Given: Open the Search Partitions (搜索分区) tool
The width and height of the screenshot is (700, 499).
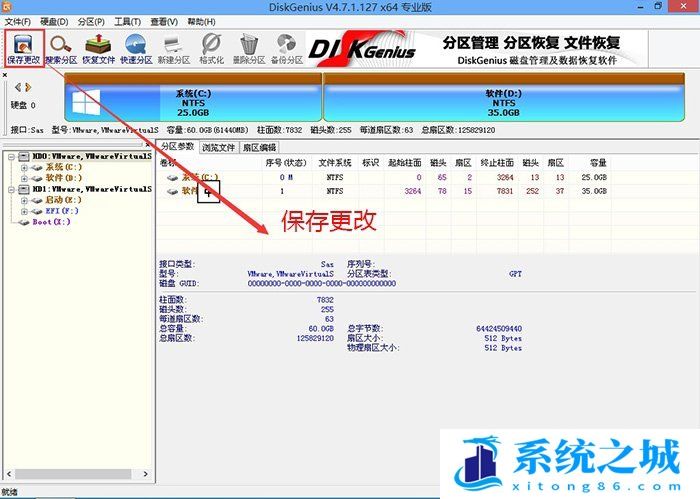Looking at the screenshot, I should pyautogui.click(x=61, y=48).
